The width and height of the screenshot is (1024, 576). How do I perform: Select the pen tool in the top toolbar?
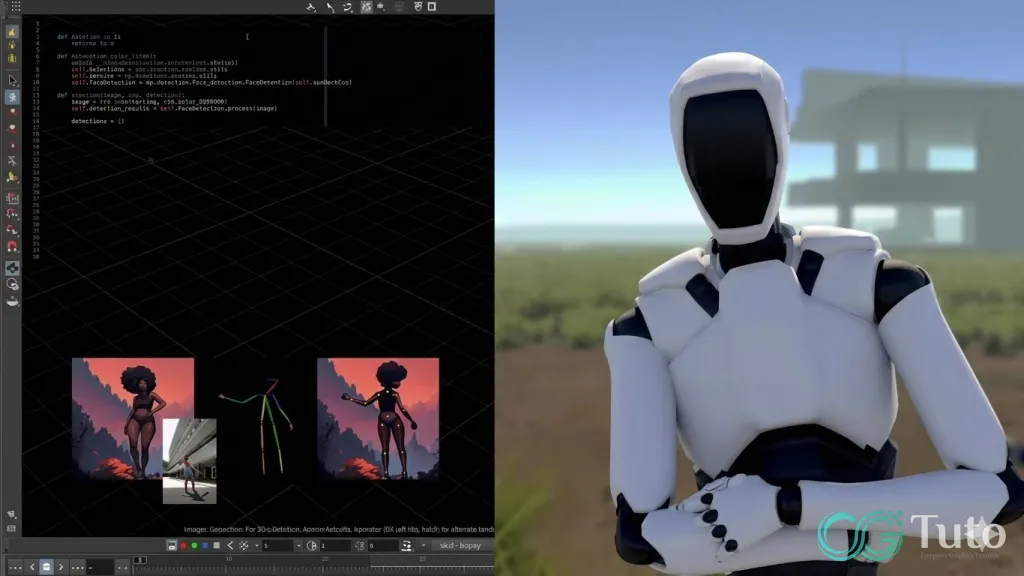[x=328, y=7]
